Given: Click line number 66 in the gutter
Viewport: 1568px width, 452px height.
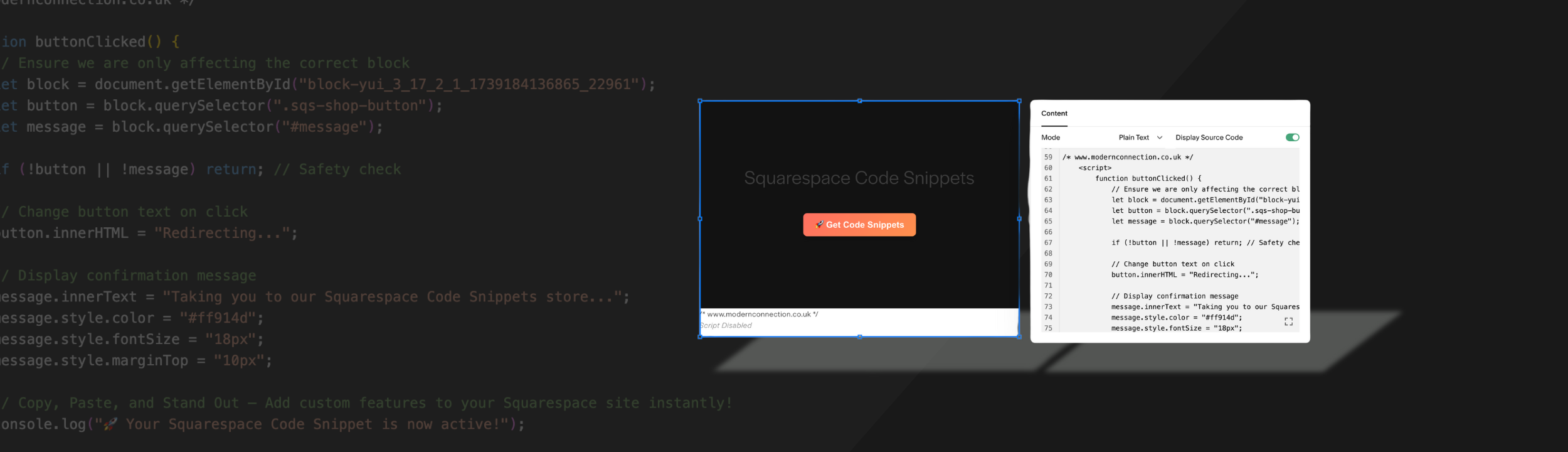Looking at the screenshot, I should click(x=1048, y=232).
